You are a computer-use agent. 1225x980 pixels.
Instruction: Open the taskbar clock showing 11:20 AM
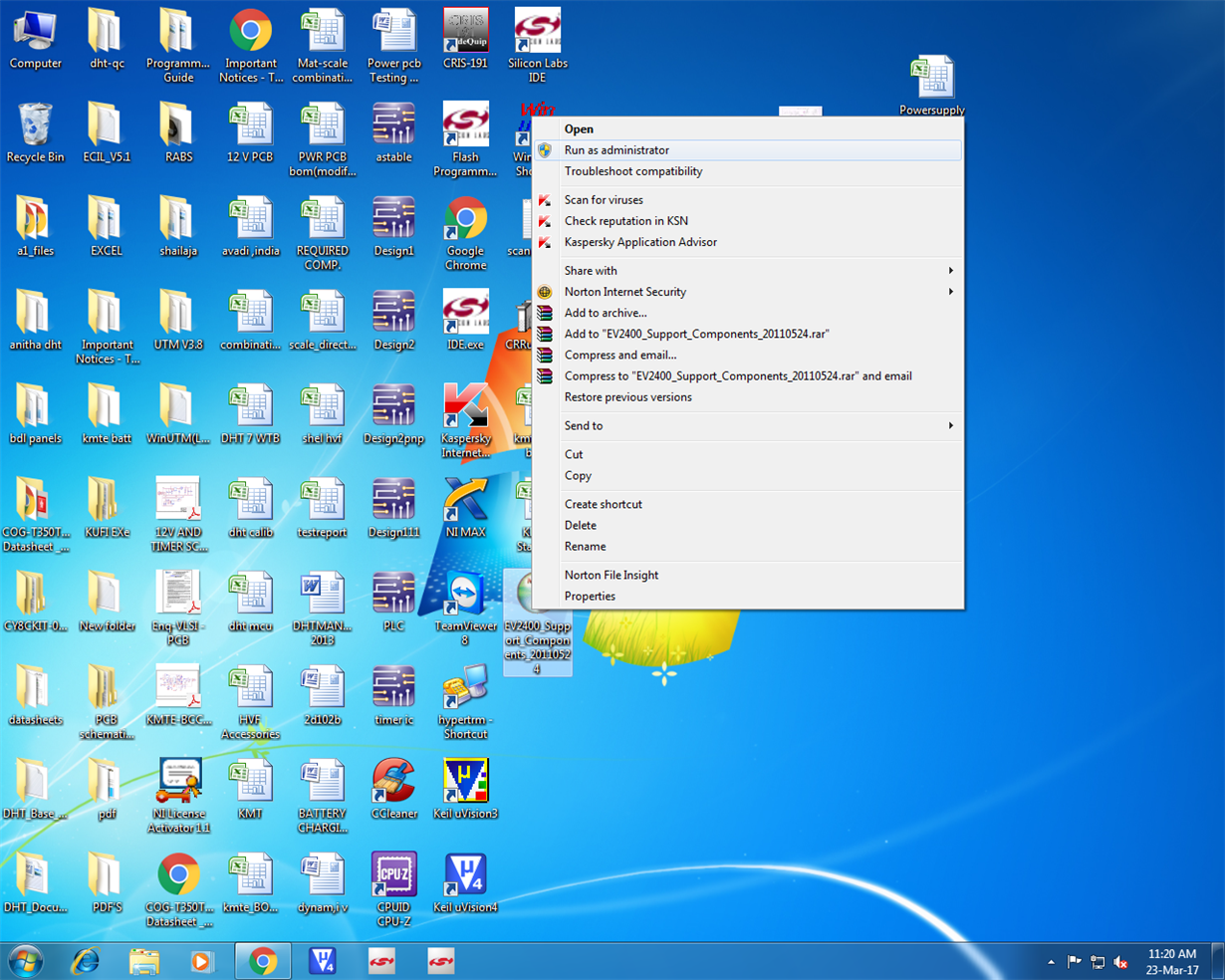1171,962
